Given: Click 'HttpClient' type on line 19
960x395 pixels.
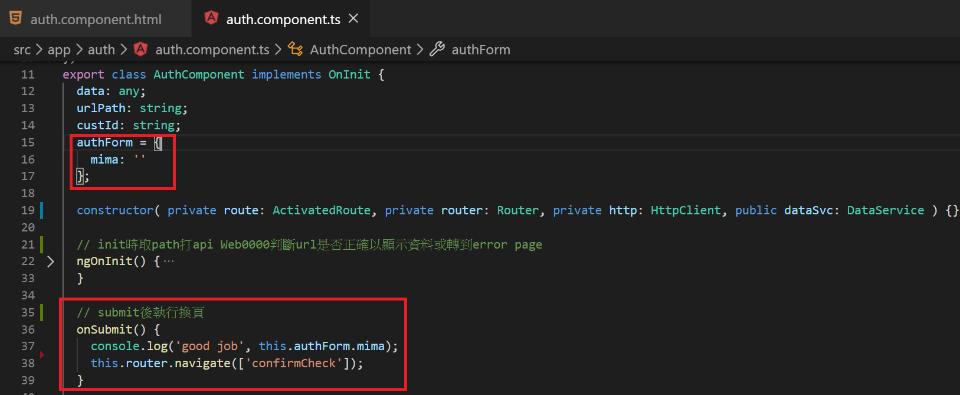Looking at the screenshot, I should tap(685, 210).
